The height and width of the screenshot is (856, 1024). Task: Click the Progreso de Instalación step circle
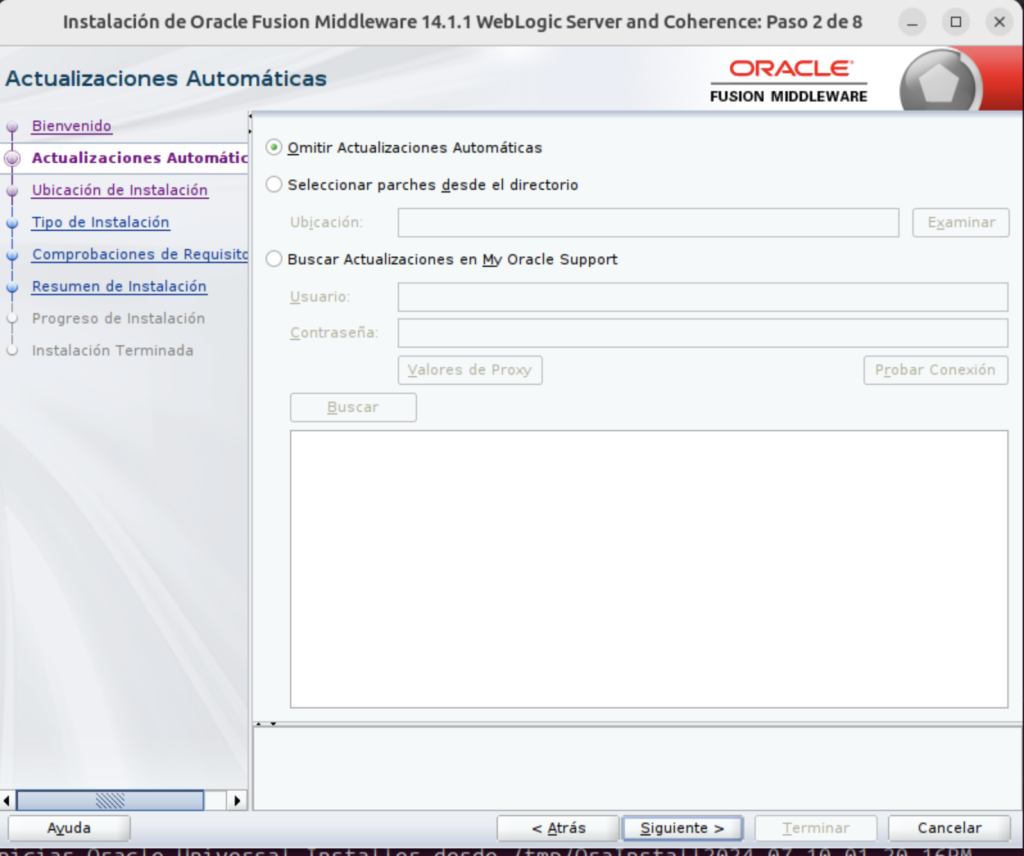click(12, 318)
